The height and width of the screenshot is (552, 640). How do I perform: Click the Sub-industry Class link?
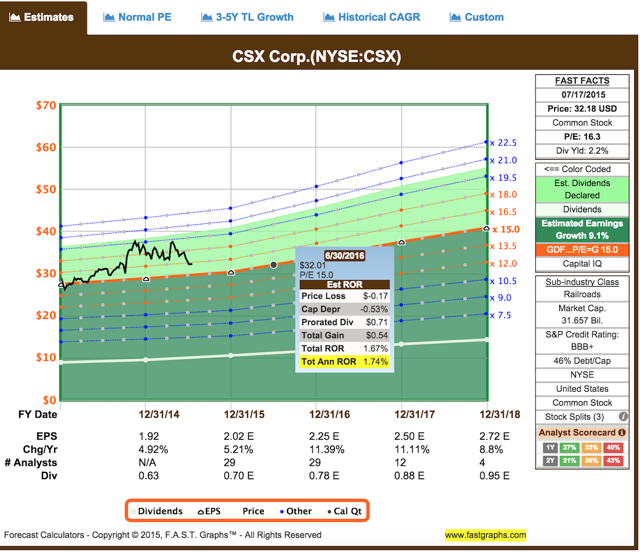tap(582, 282)
